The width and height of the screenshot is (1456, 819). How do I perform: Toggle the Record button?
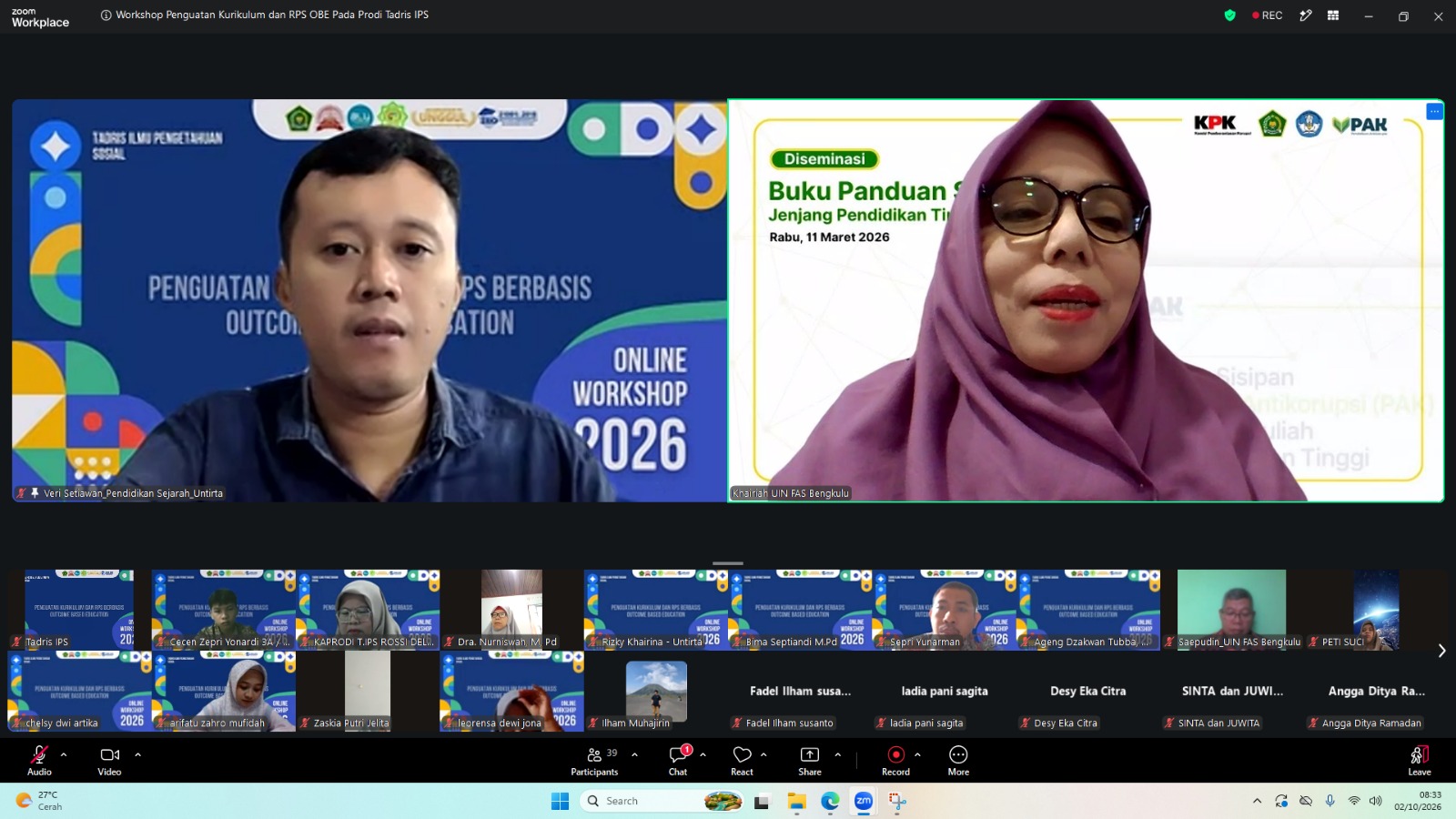(x=895, y=761)
